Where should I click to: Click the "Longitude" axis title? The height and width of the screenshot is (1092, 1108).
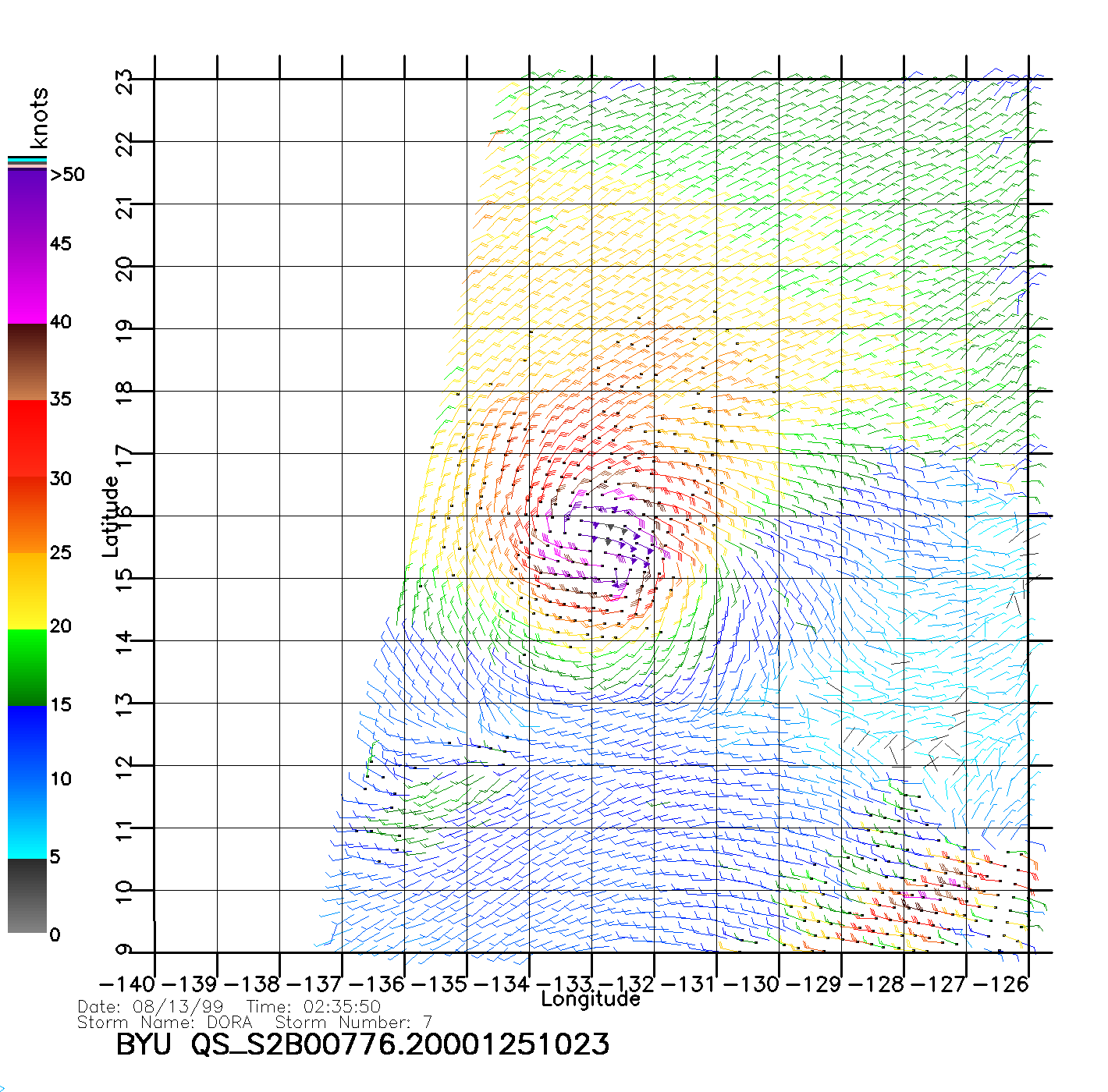[x=591, y=999]
